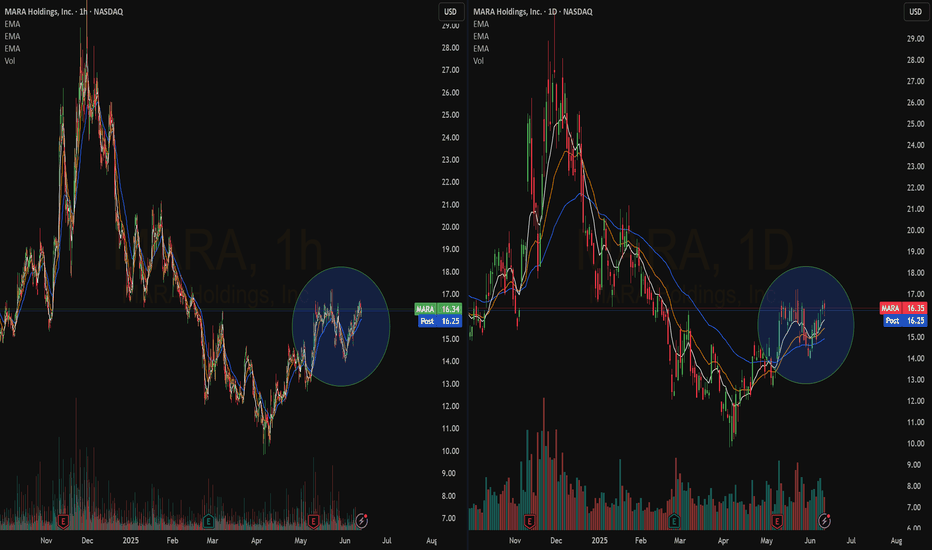This screenshot has height=550, width=932.
Task: Click the Post 16.25 tag on 1h chart
Action: [x=440, y=321]
